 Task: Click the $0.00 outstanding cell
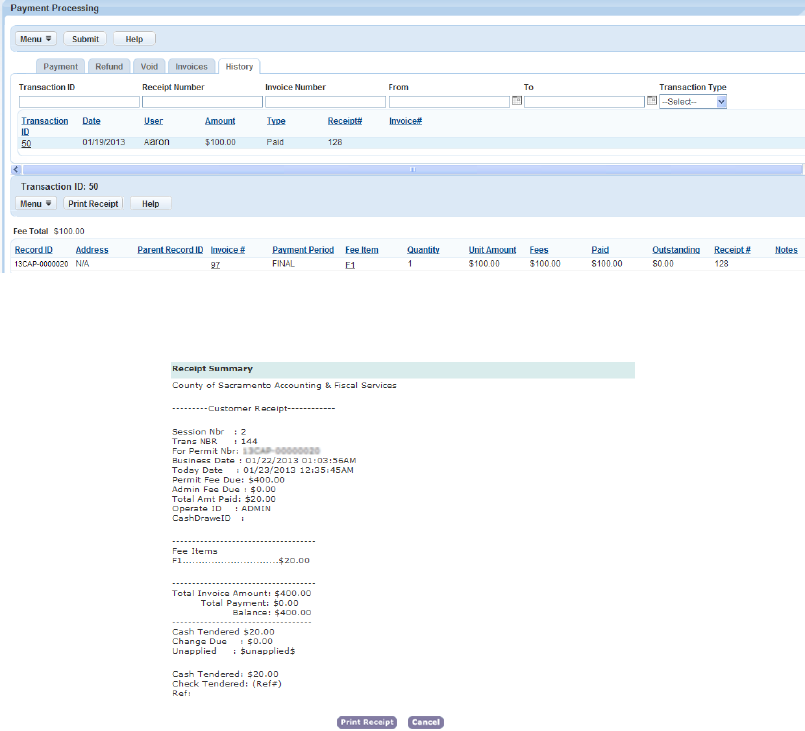(x=663, y=263)
